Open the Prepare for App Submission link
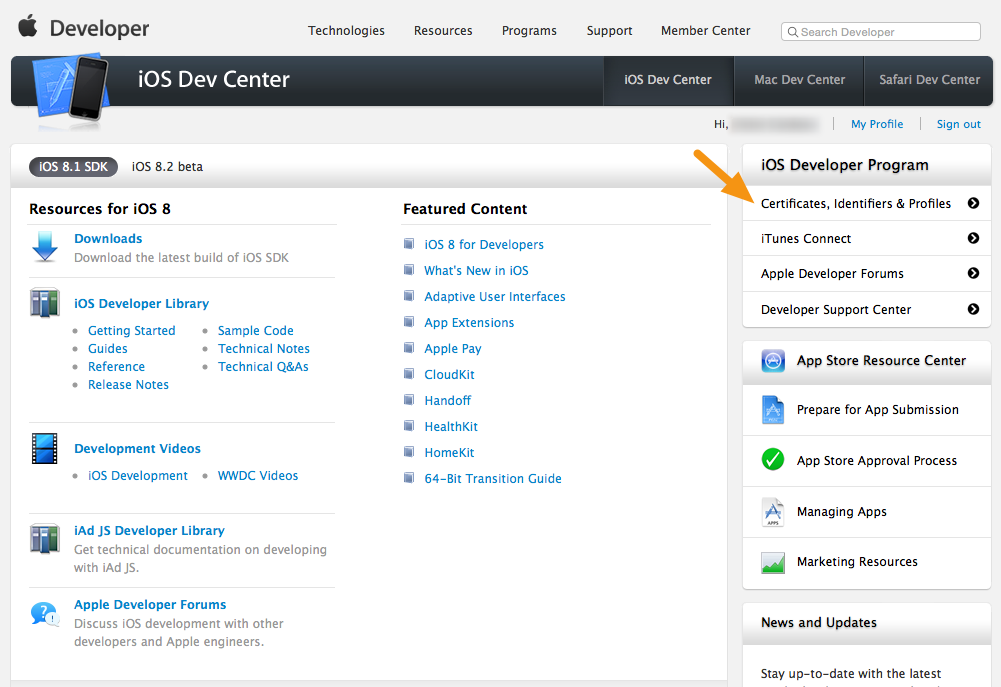1001x687 pixels. click(878, 410)
